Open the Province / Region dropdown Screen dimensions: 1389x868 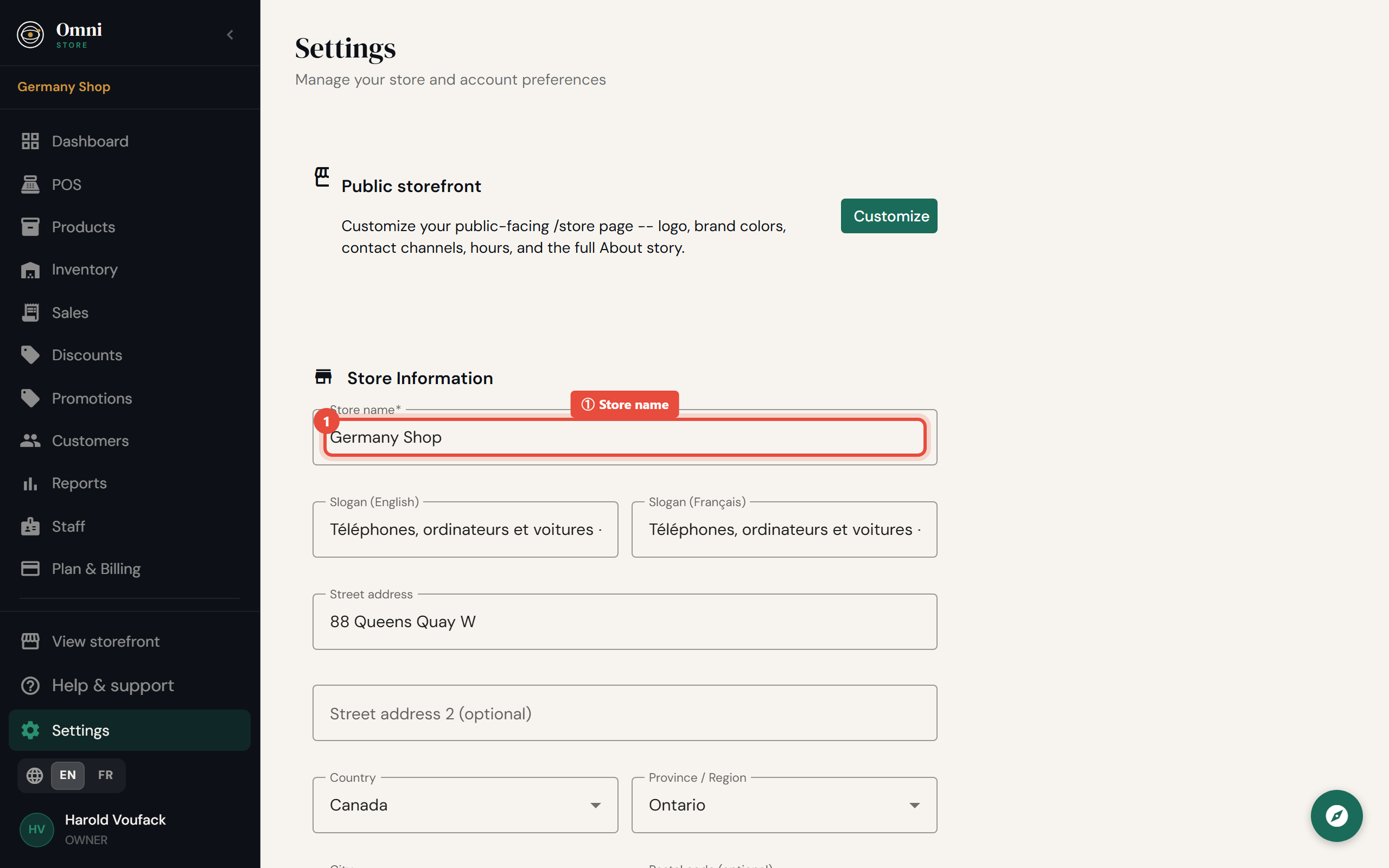(784, 805)
